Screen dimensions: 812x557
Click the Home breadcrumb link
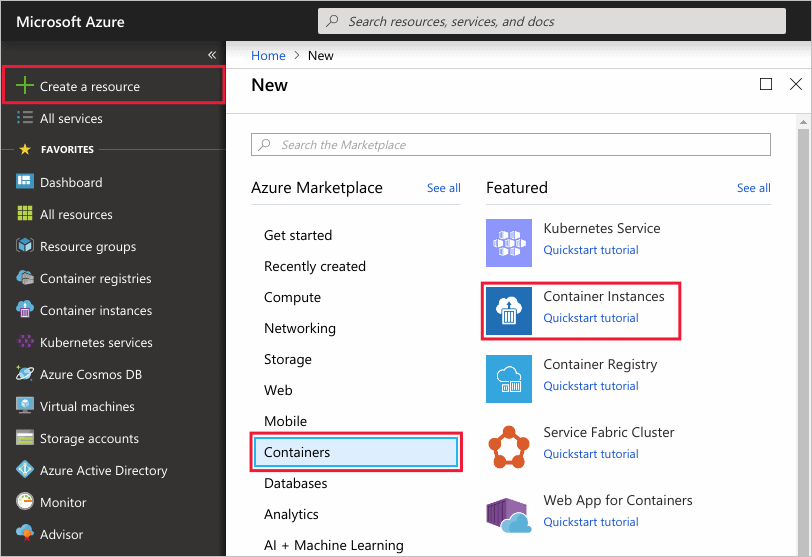[x=268, y=56]
